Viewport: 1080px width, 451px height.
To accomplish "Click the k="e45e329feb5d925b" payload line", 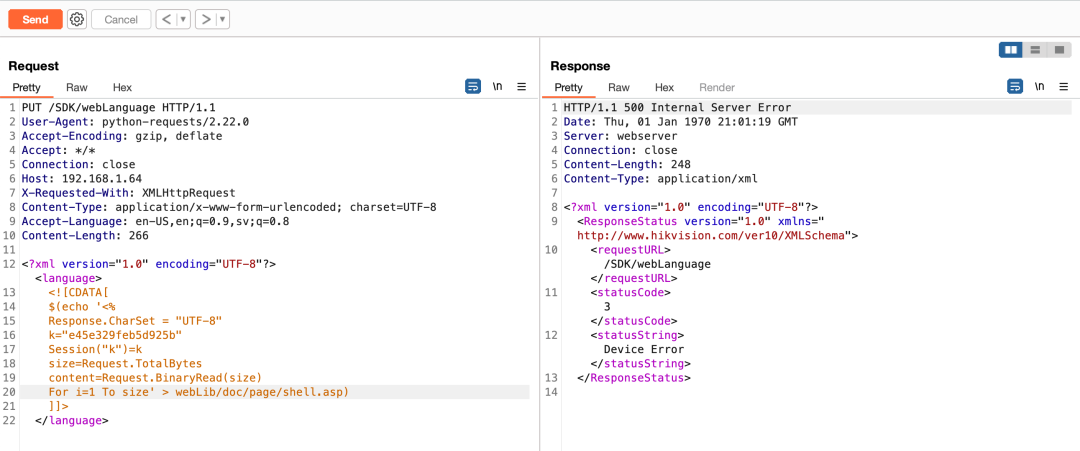I will [x=114, y=335].
